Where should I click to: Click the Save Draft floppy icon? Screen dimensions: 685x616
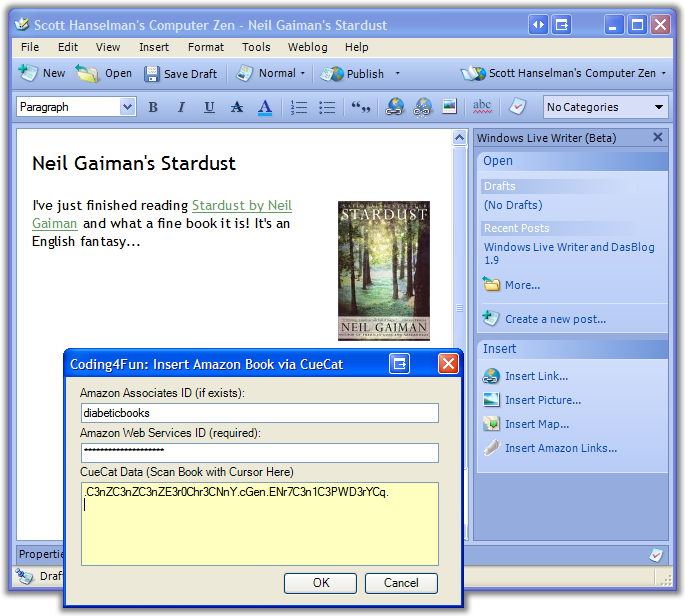click(x=152, y=74)
